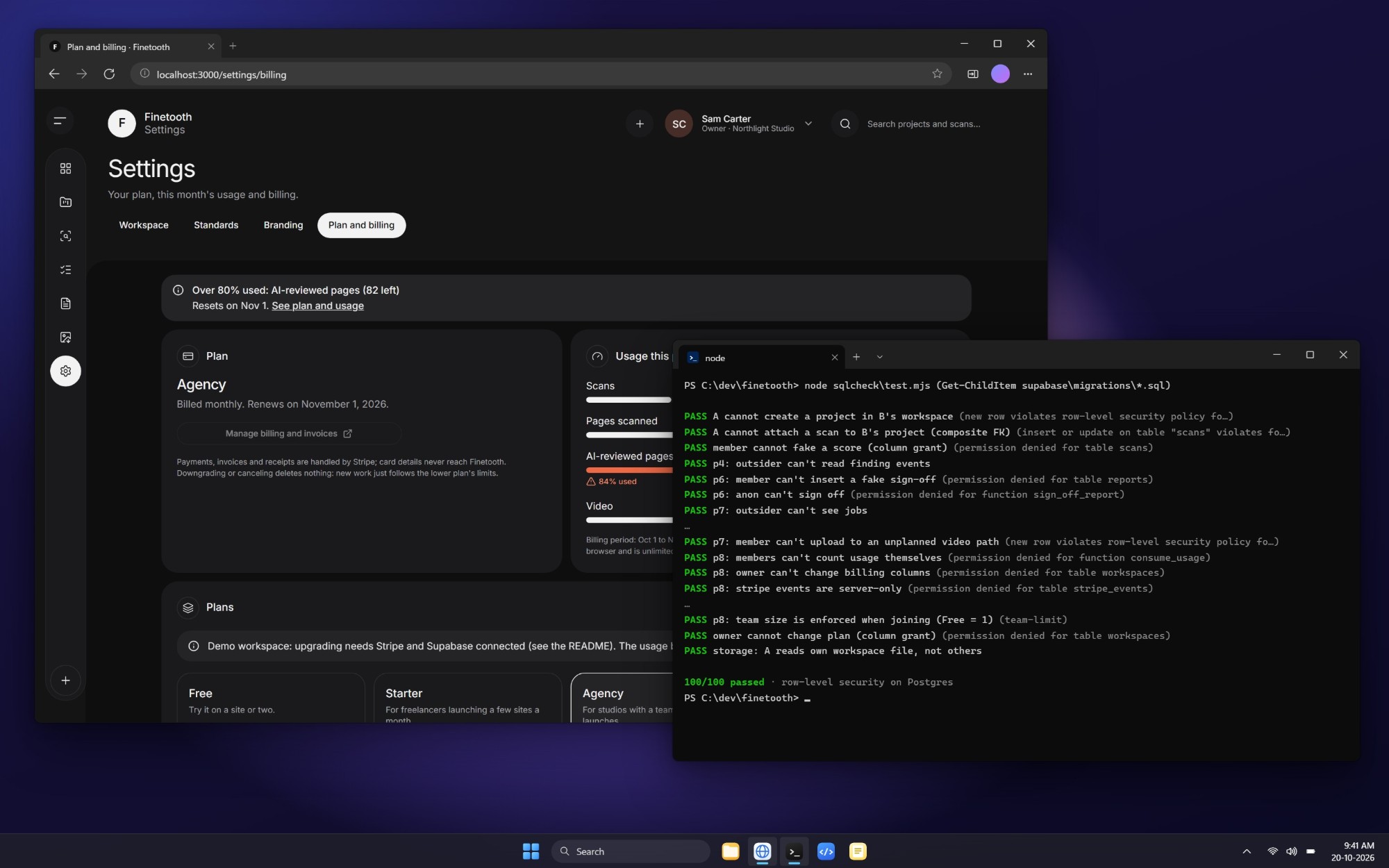Open the Windows Start menu
Image resolution: width=1389 pixels, height=868 pixels.
[531, 851]
